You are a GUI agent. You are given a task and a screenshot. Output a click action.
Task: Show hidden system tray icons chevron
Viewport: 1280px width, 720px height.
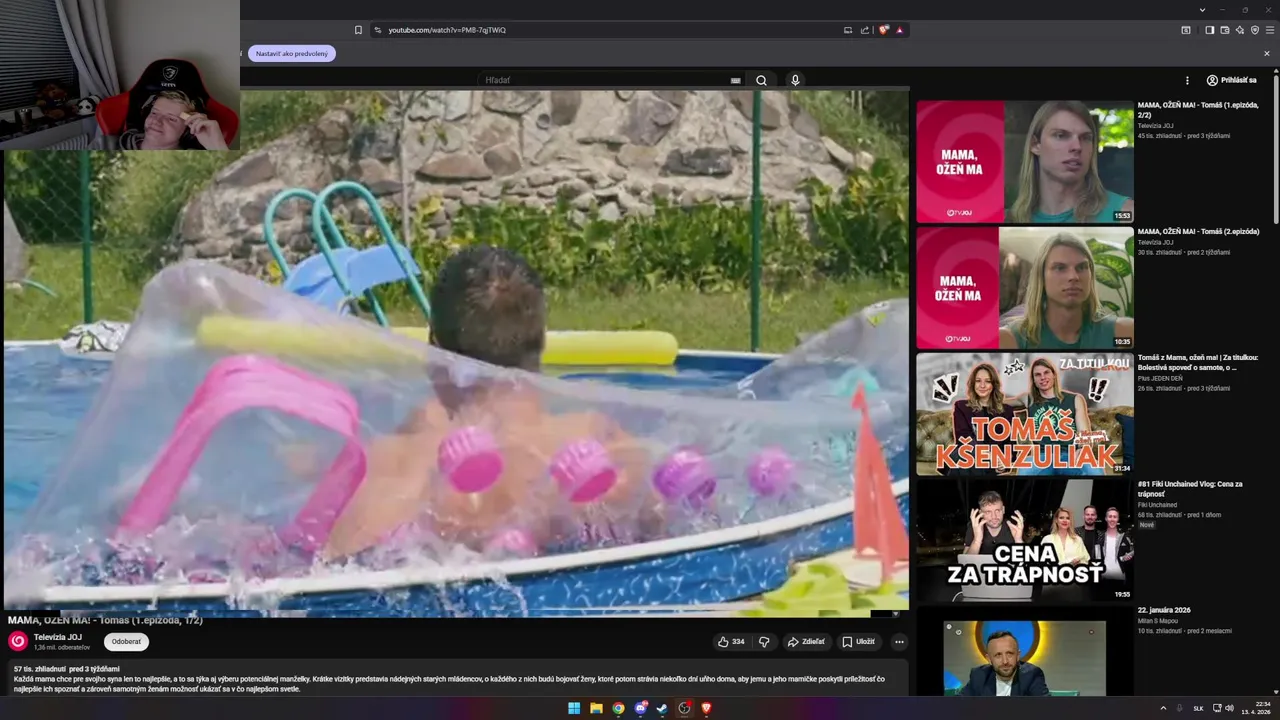(x=1163, y=708)
